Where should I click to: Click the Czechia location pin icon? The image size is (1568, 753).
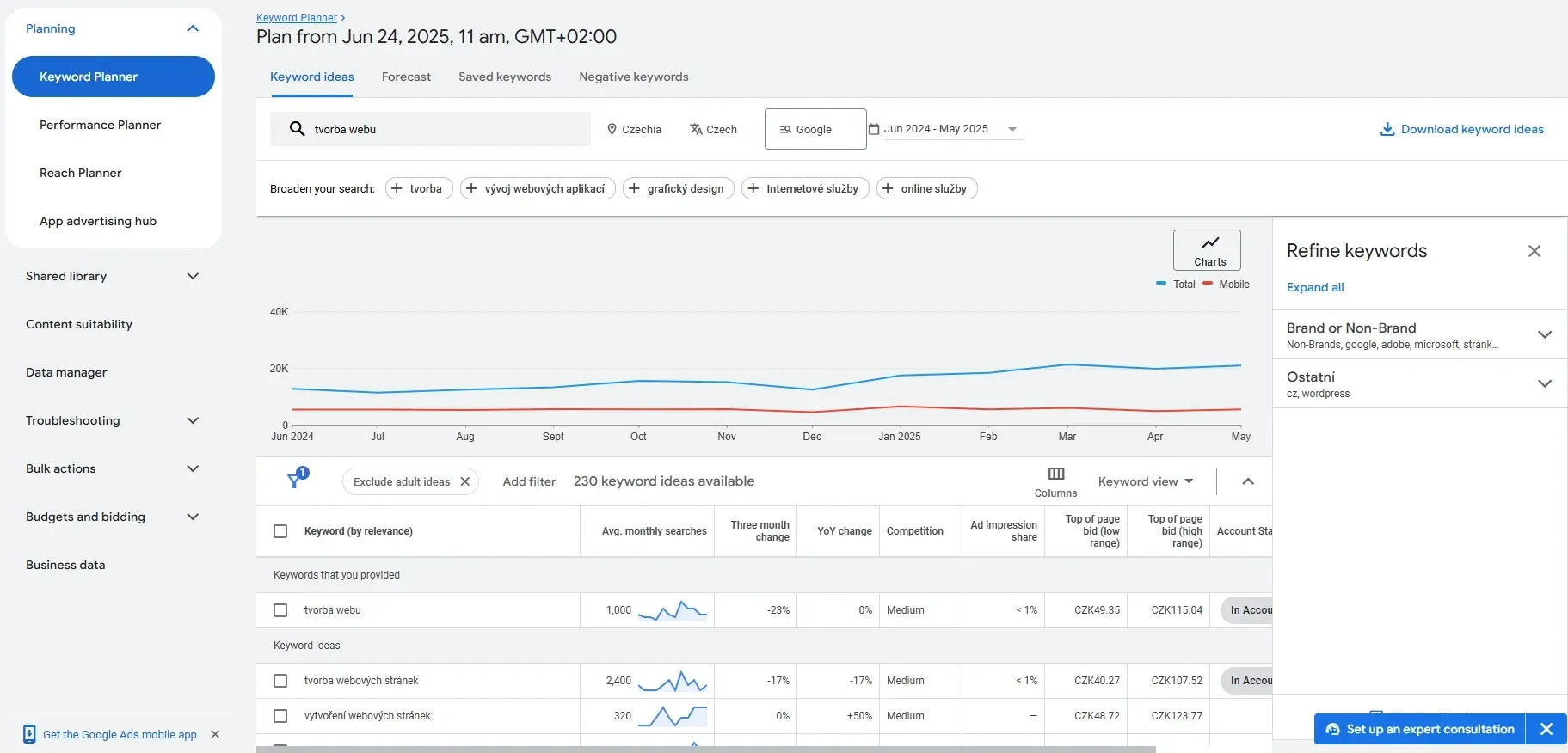612,129
